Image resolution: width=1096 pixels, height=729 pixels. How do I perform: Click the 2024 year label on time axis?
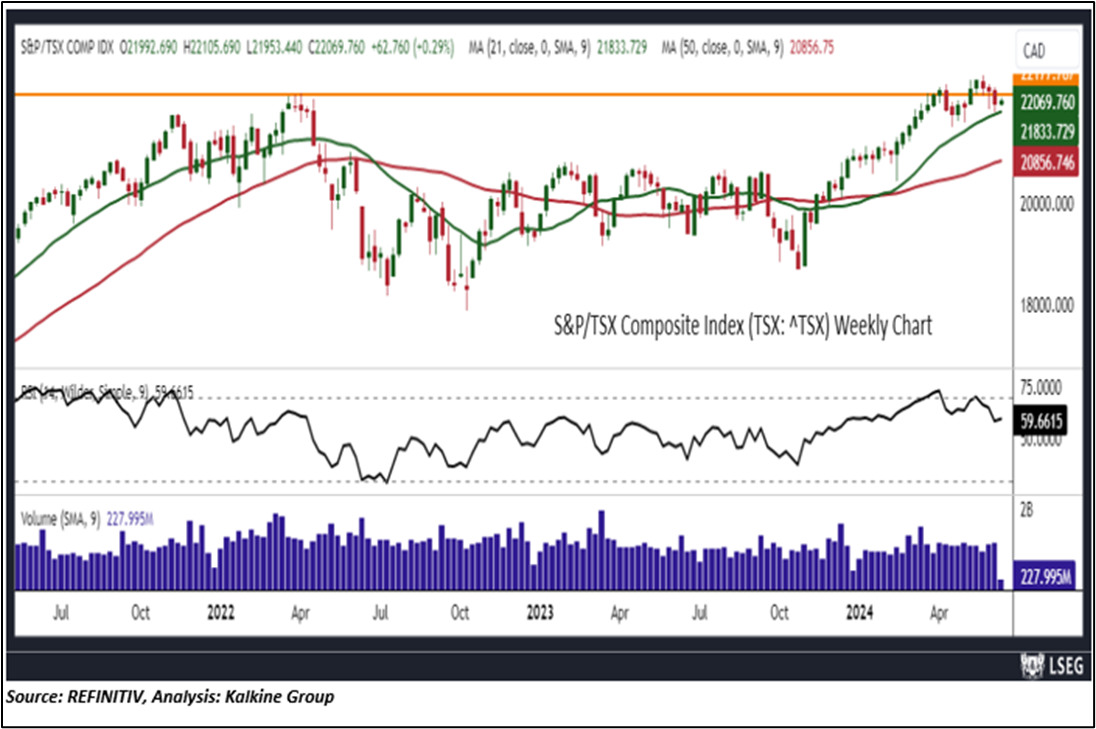(859, 612)
